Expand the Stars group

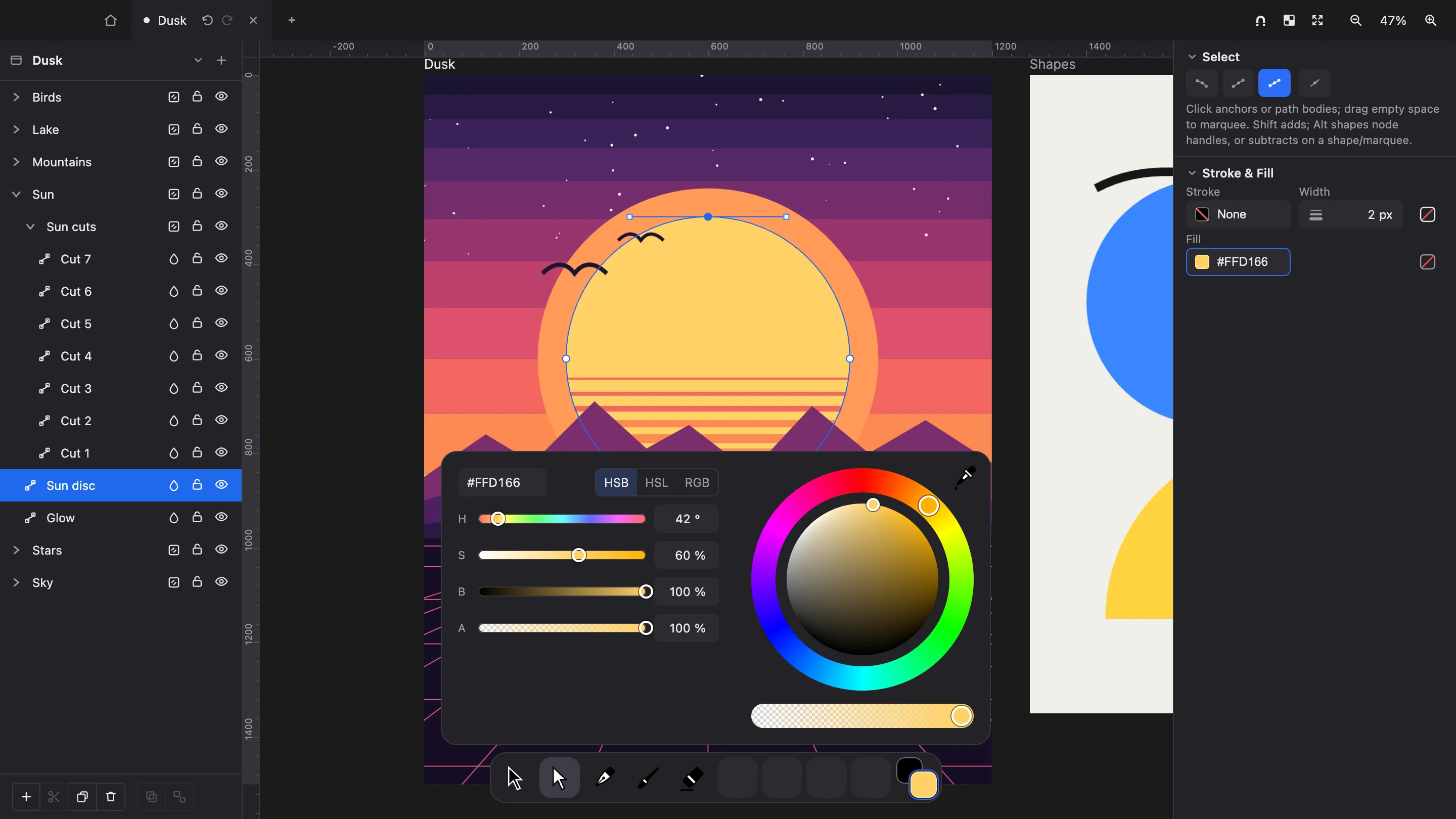coord(16,550)
